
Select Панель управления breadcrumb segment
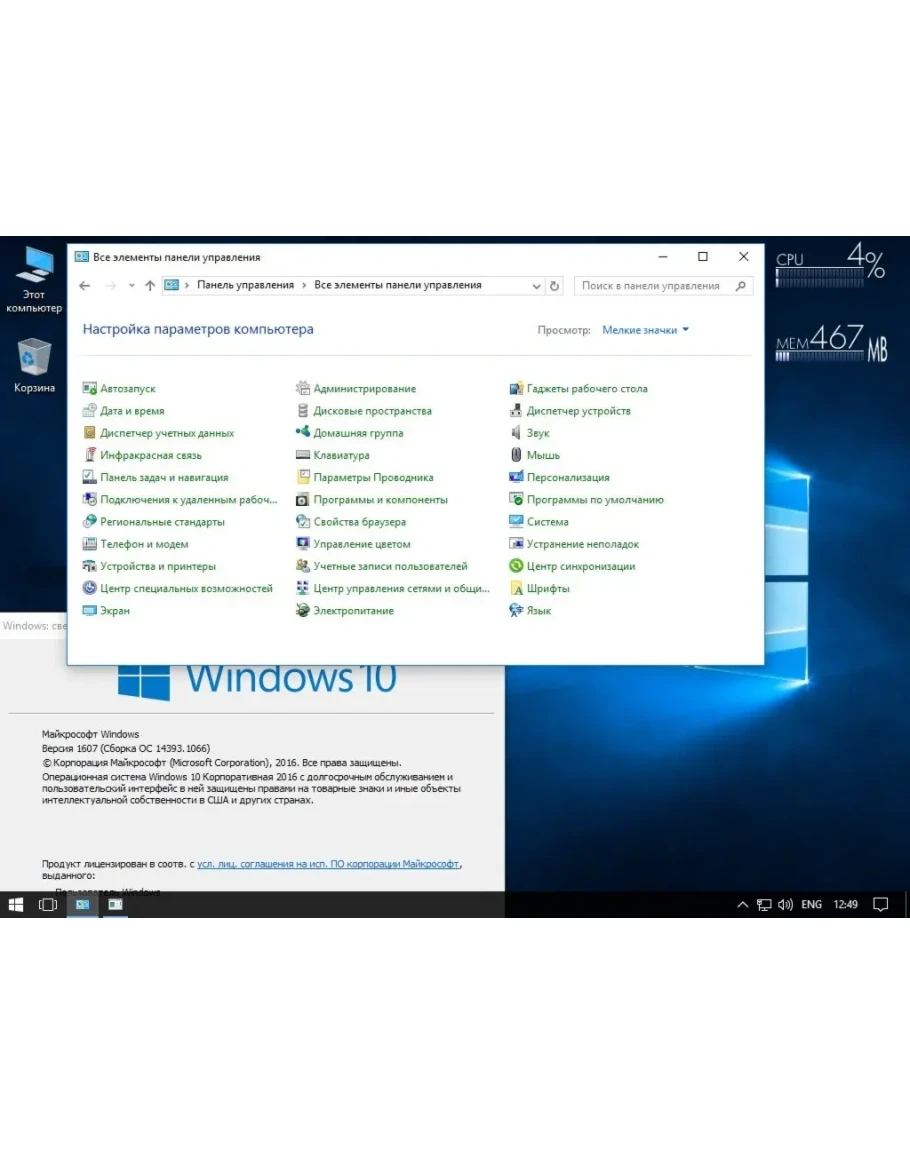[x=245, y=285]
